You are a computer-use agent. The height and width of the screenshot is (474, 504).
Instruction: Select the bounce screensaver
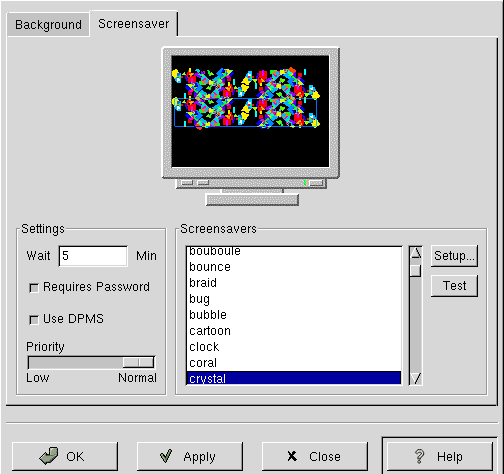294,267
